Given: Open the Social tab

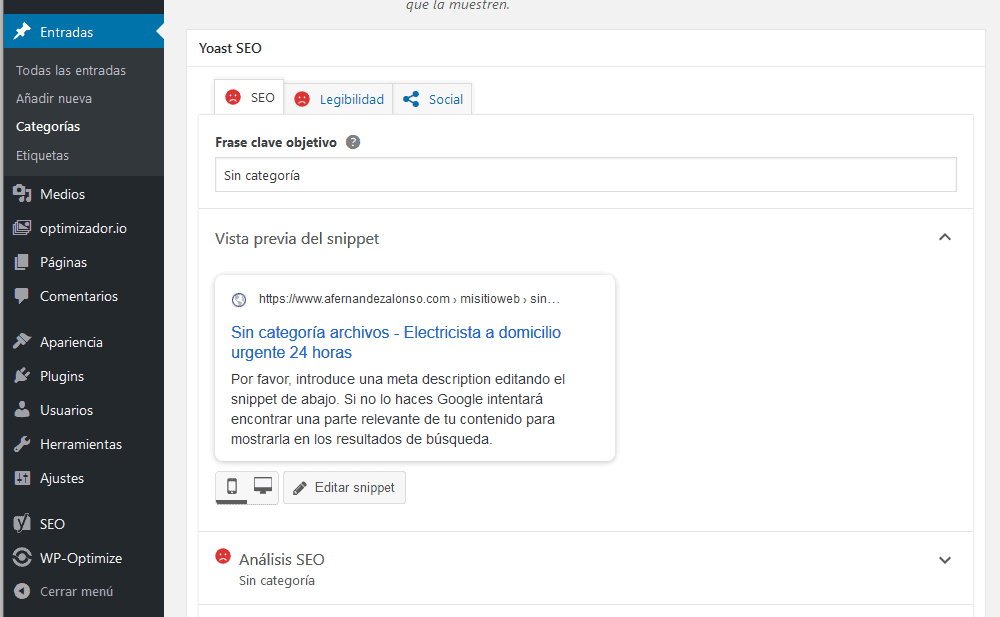Looking at the screenshot, I should [432, 100].
